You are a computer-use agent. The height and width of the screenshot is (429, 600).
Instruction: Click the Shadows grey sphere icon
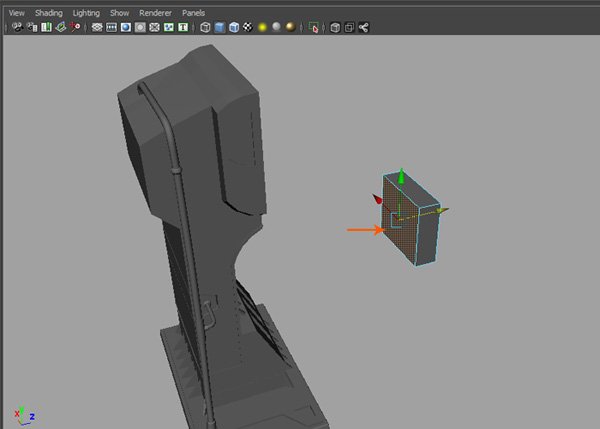276,26
